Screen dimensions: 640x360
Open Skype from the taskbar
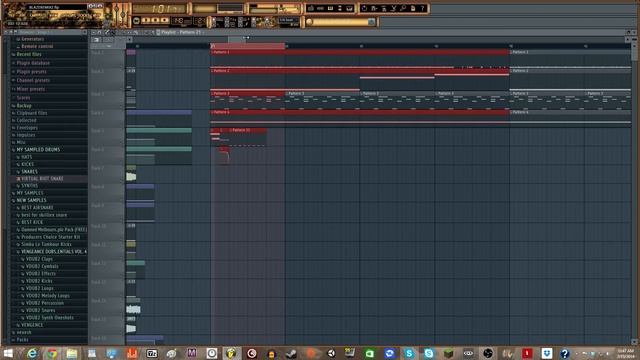pyautogui.click(x=409, y=353)
